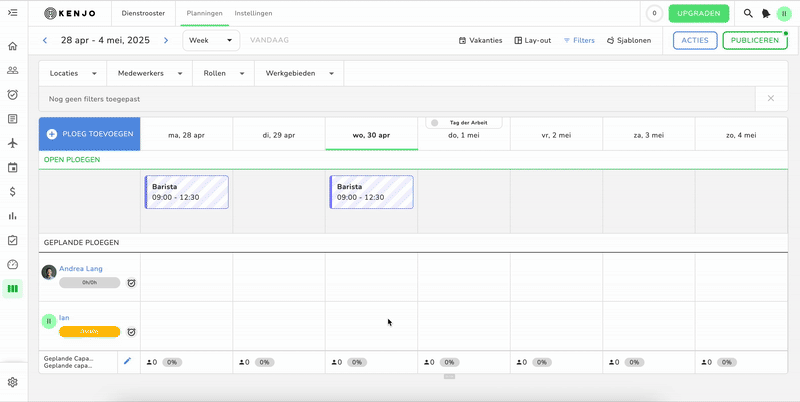Open the Lay-out option
The height and width of the screenshot is (402, 800).
click(533, 40)
